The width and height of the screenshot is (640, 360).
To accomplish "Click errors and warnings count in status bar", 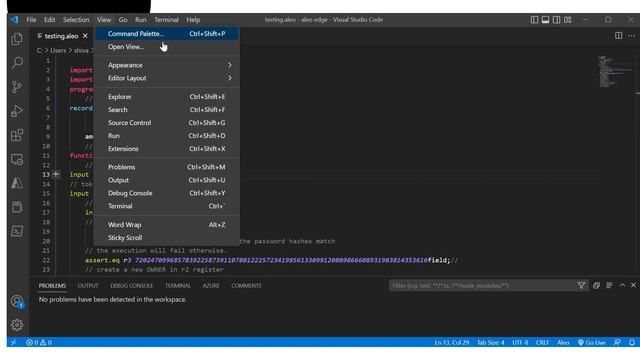I will pos(39,342).
